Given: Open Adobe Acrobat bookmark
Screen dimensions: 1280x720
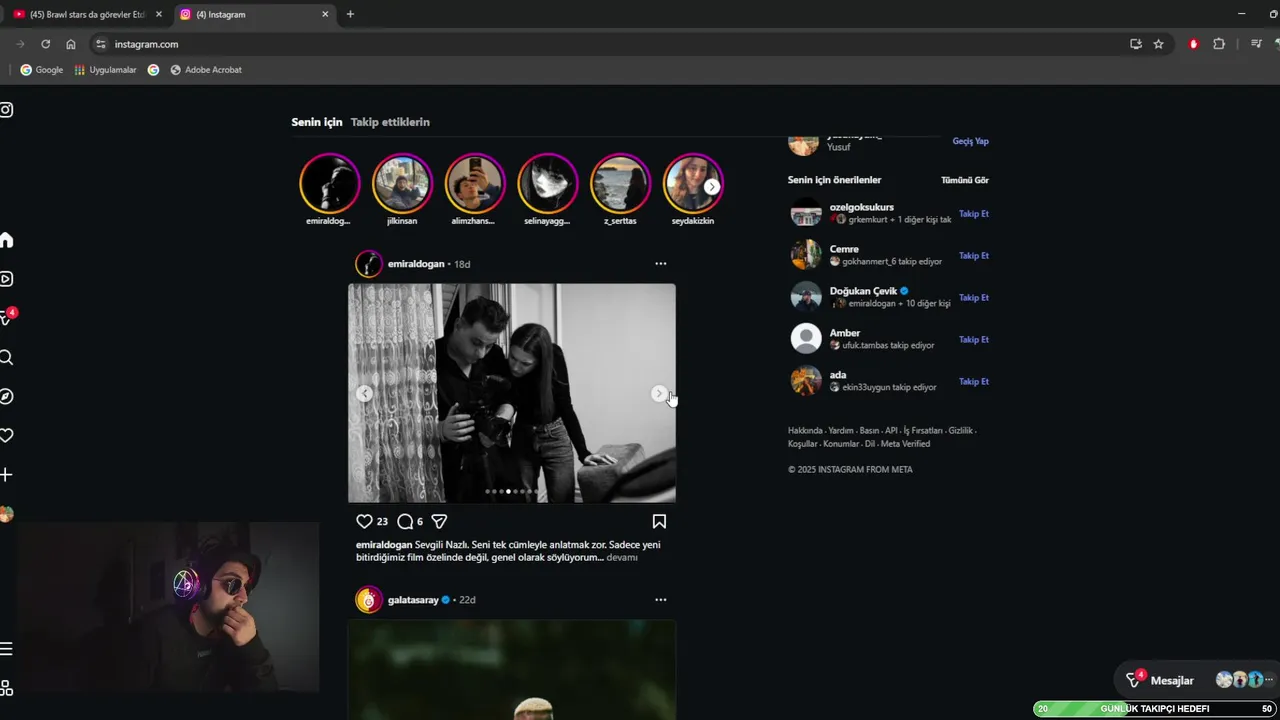Looking at the screenshot, I should (x=206, y=70).
